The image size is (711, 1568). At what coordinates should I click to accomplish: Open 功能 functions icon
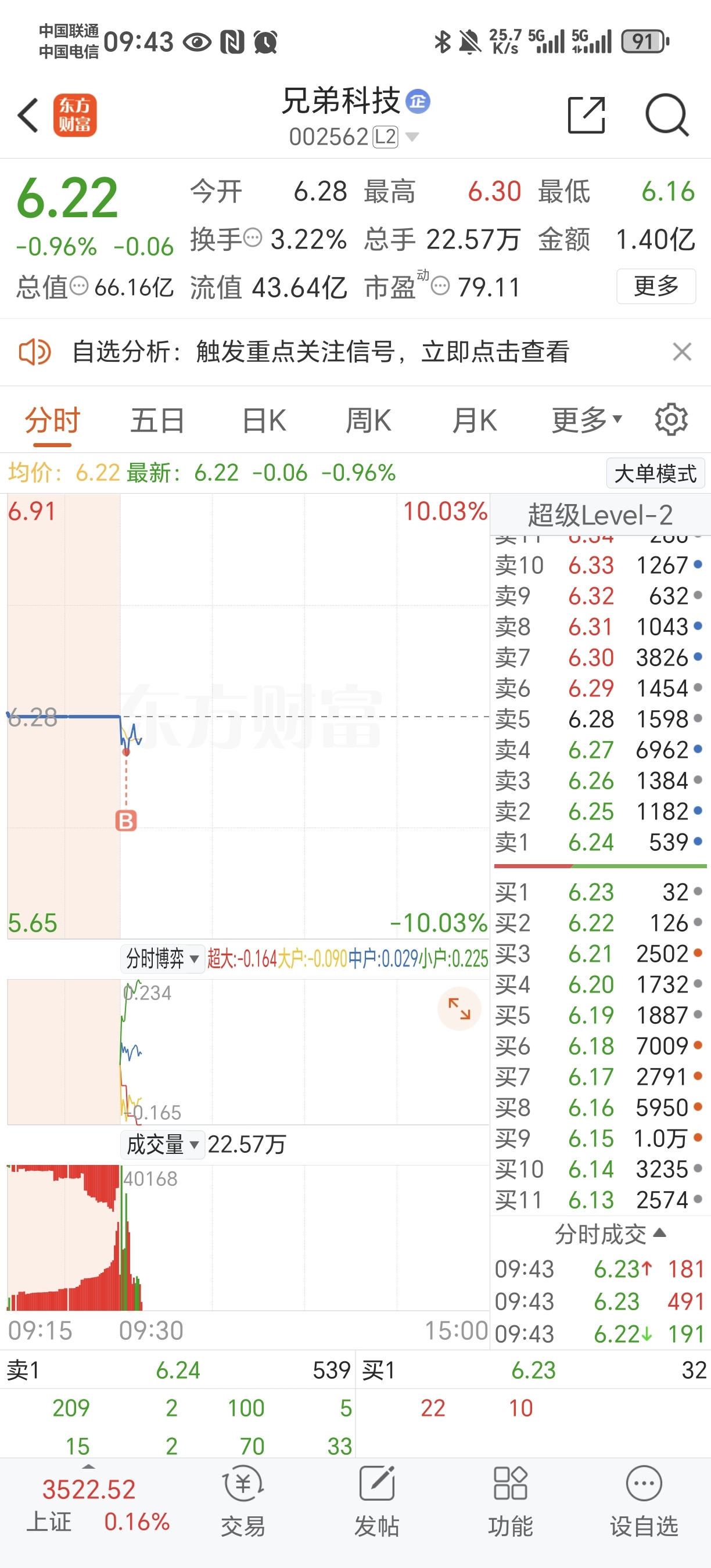510,1484
